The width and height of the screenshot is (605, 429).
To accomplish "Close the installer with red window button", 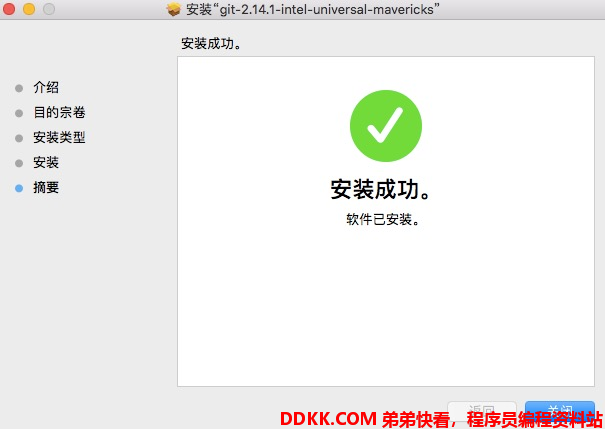I will [x=9, y=9].
